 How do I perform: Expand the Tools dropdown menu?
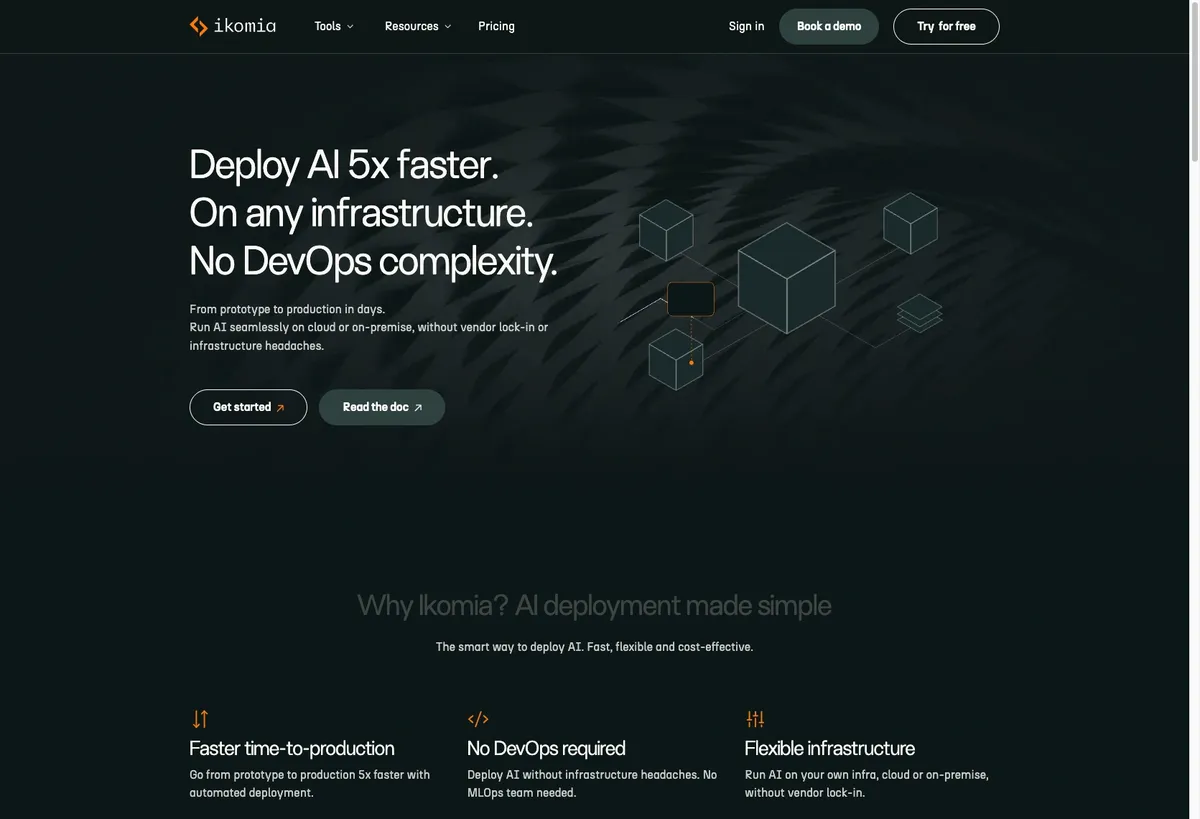[334, 26]
